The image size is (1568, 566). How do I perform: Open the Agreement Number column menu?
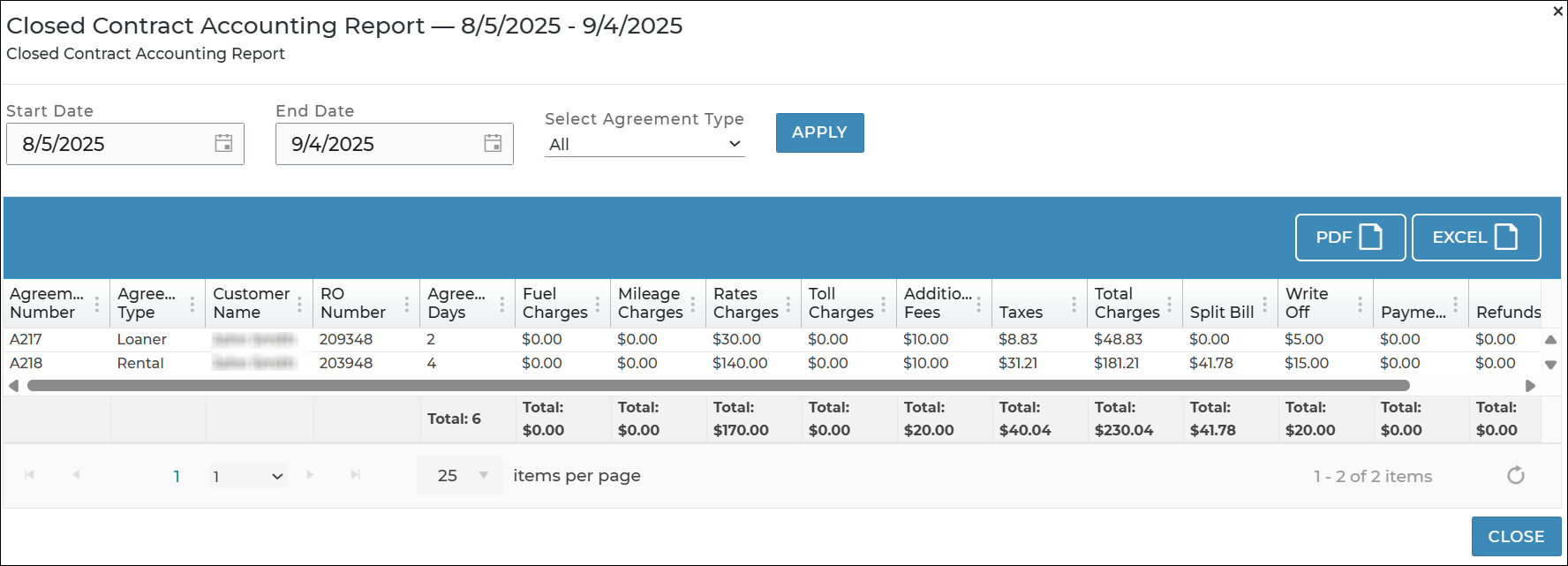[97, 305]
